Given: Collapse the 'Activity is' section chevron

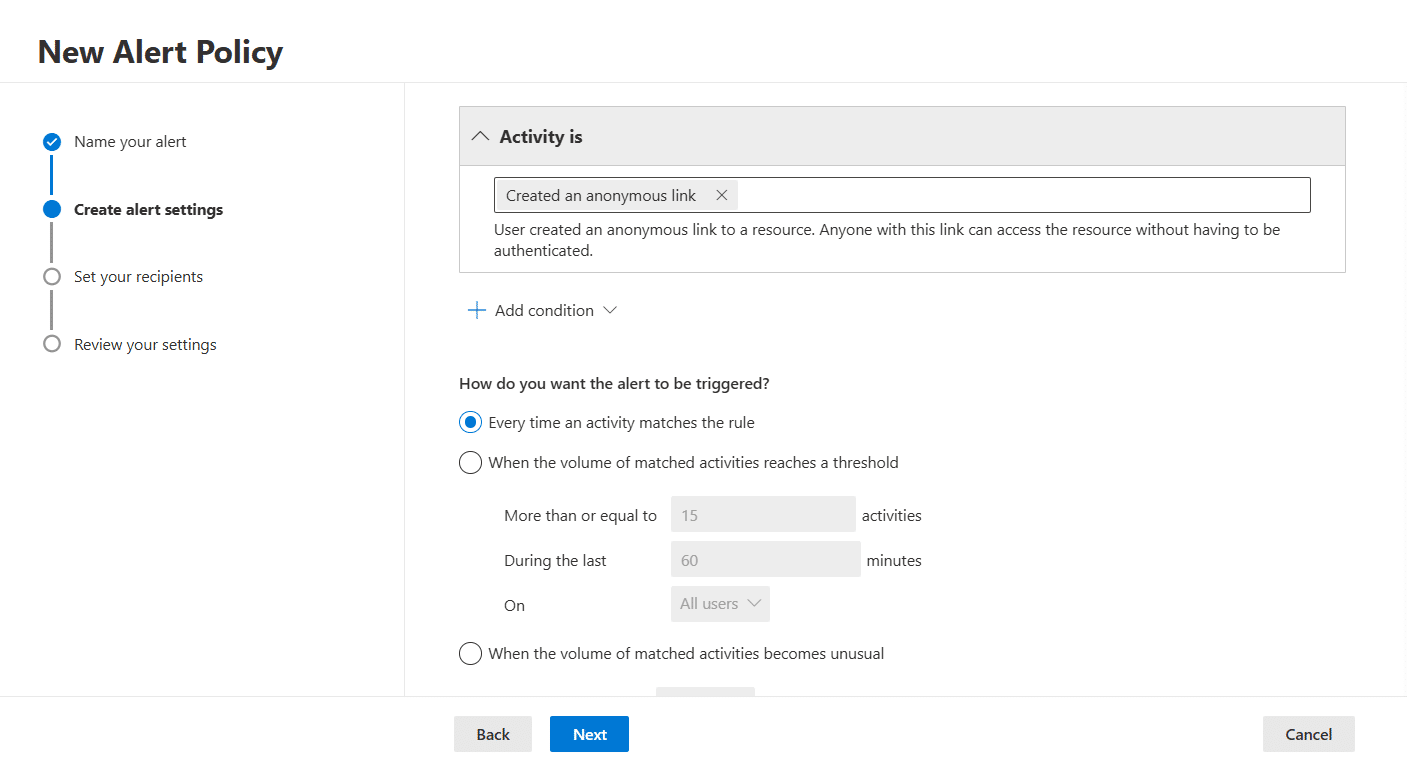Looking at the screenshot, I should 480,137.
